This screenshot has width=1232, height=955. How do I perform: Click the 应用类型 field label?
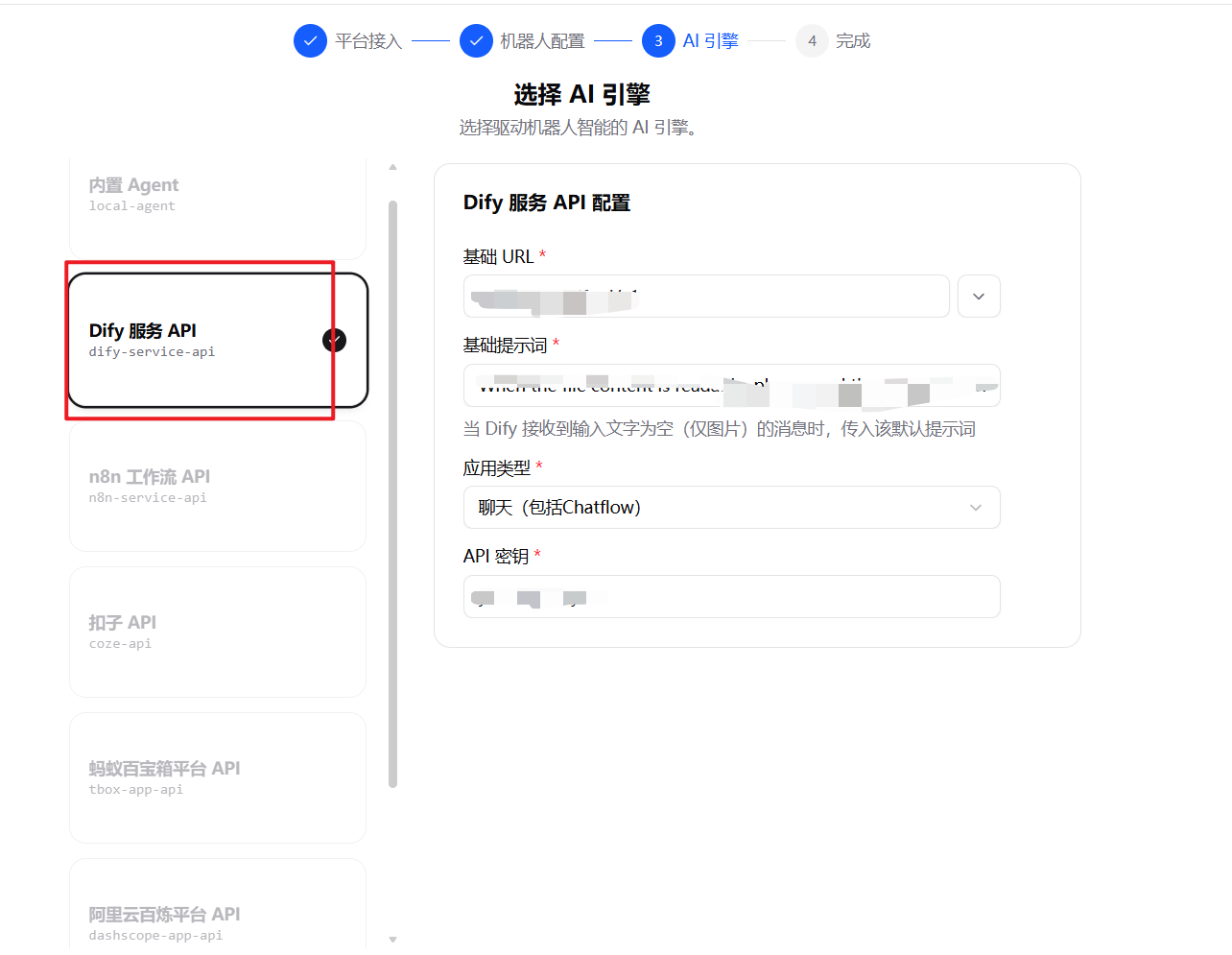tap(497, 468)
